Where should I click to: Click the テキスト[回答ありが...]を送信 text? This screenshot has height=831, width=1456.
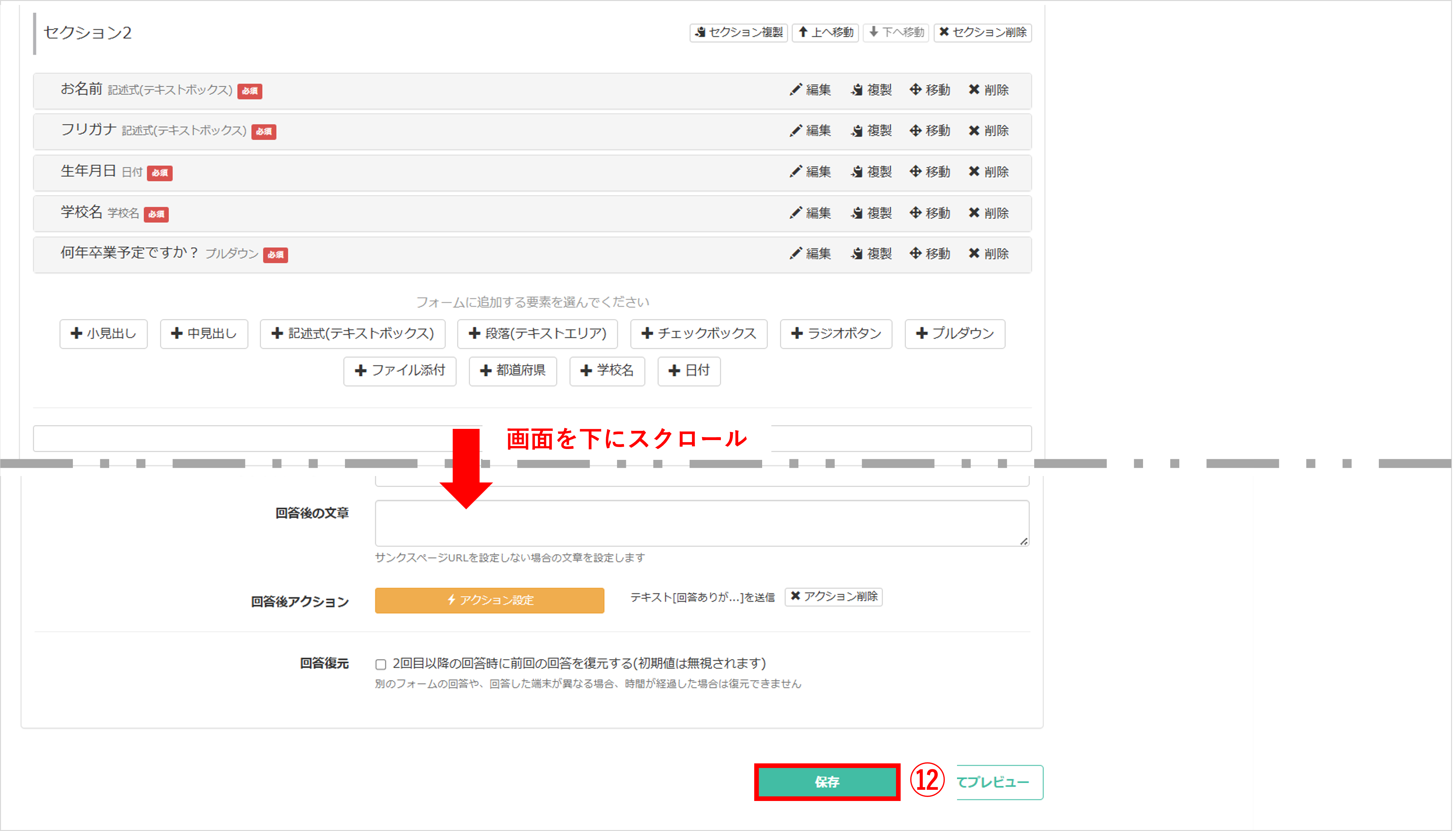[702, 597]
